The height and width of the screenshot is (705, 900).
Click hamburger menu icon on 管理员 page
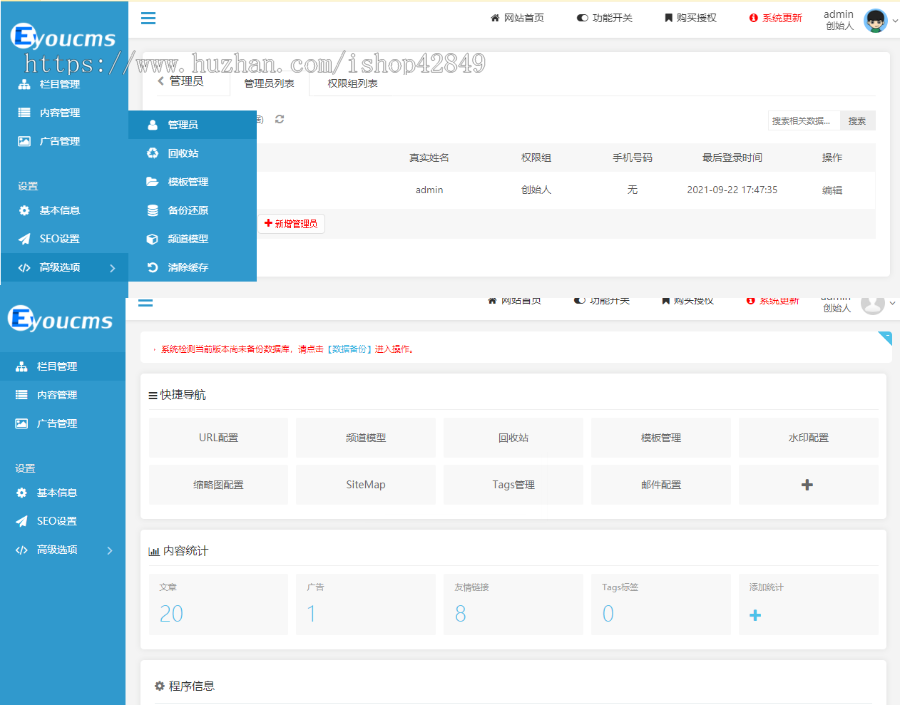point(148,18)
